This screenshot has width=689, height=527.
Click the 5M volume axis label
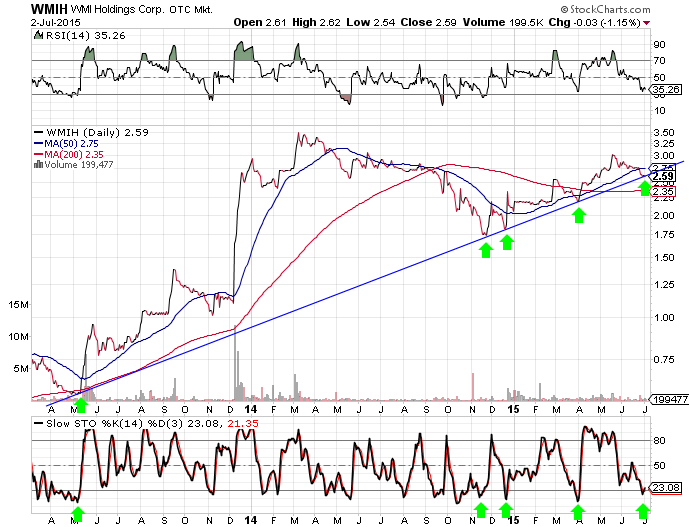point(21,368)
